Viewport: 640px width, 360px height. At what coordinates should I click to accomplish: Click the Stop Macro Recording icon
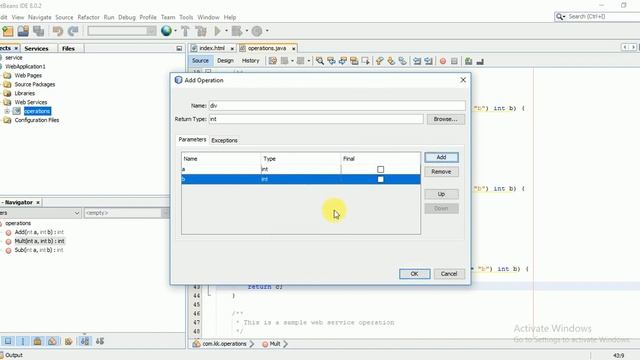[454, 61]
